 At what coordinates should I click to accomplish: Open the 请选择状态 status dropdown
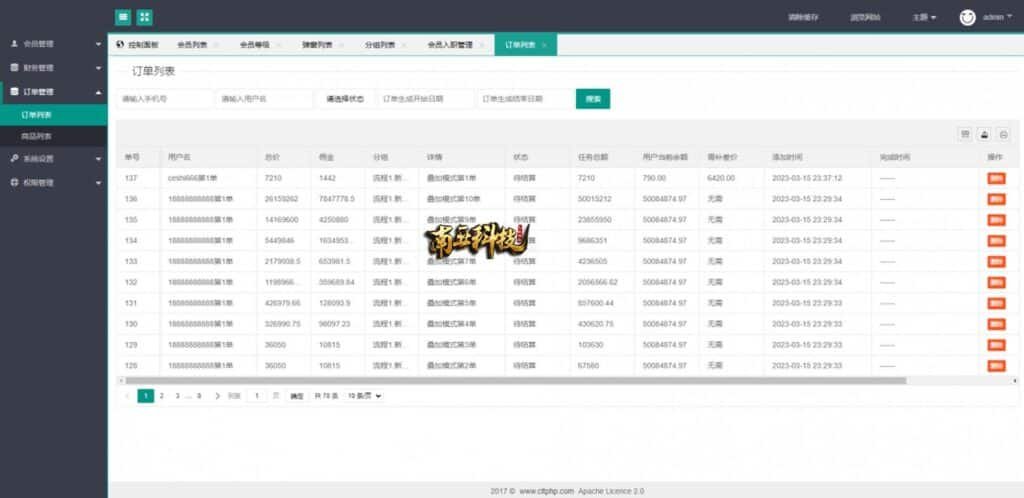point(345,99)
